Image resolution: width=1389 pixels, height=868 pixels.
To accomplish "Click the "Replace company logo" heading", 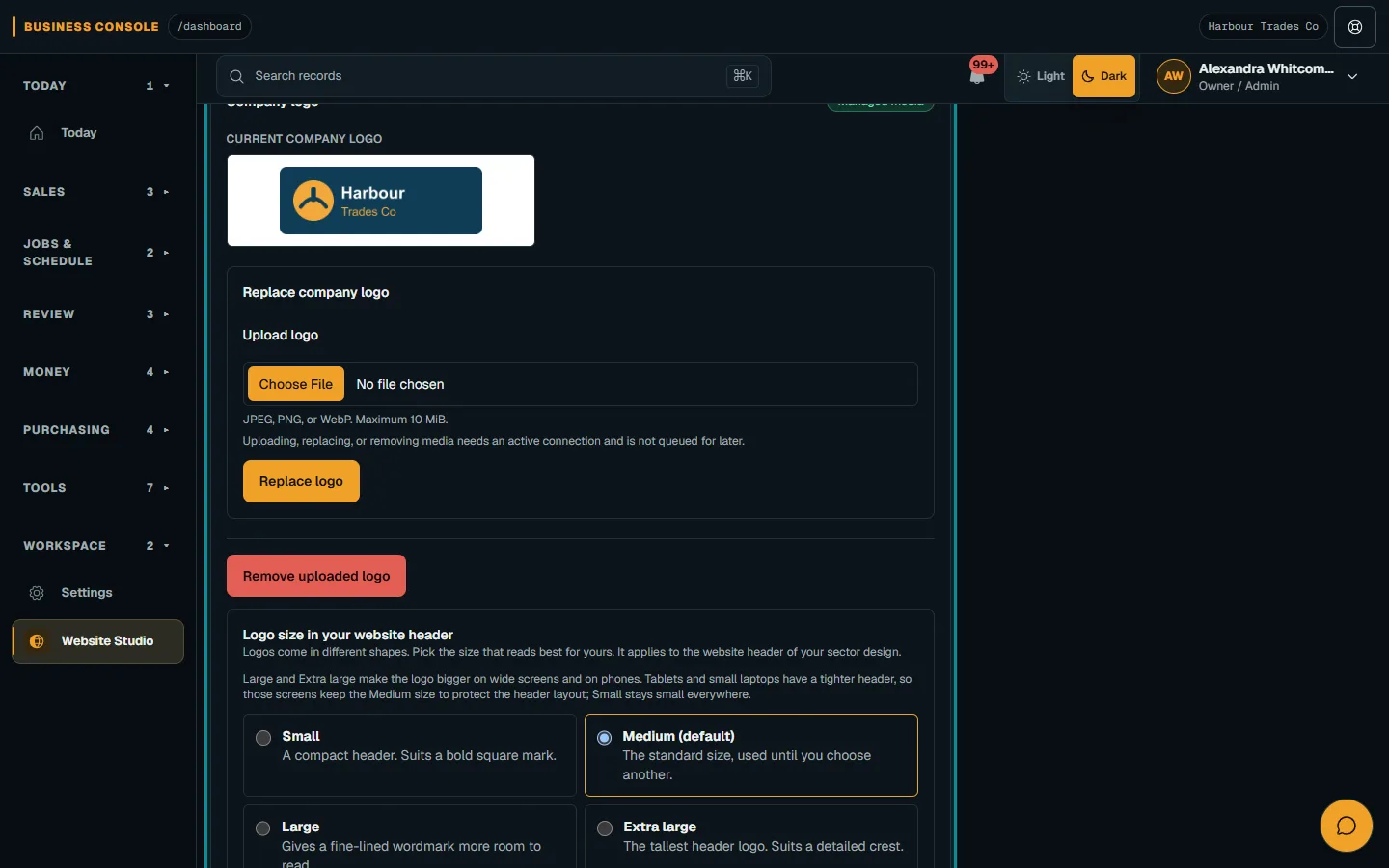I will [x=315, y=292].
